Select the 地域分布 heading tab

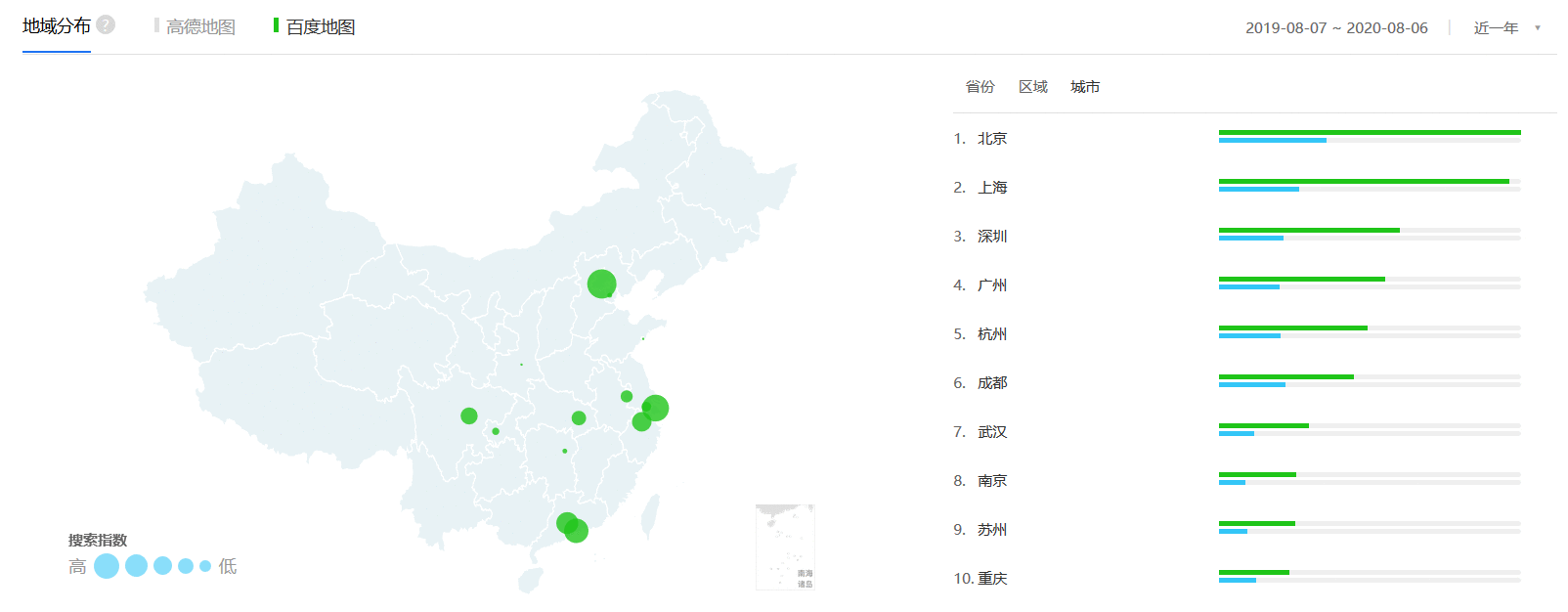[57, 26]
